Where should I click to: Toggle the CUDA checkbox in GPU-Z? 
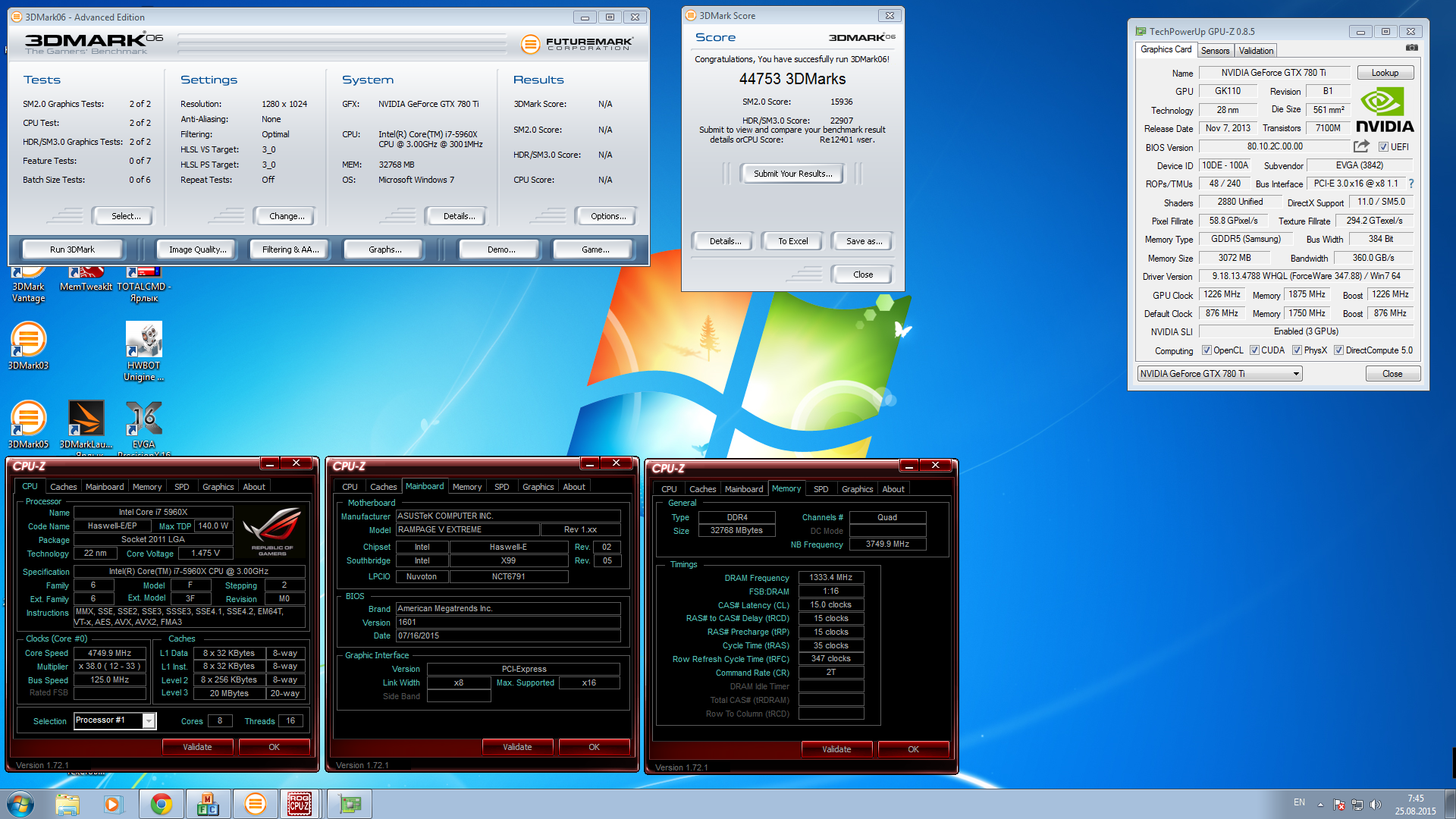(1255, 350)
